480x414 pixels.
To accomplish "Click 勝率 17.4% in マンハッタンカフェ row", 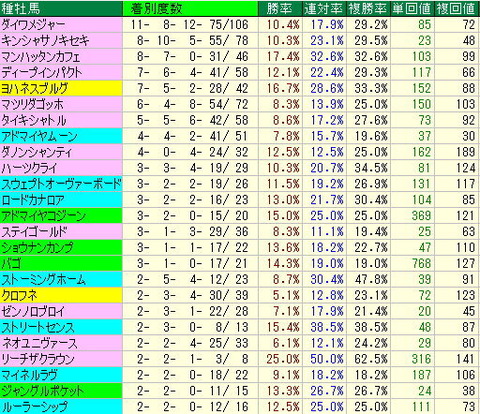I will pyautogui.click(x=283, y=57).
